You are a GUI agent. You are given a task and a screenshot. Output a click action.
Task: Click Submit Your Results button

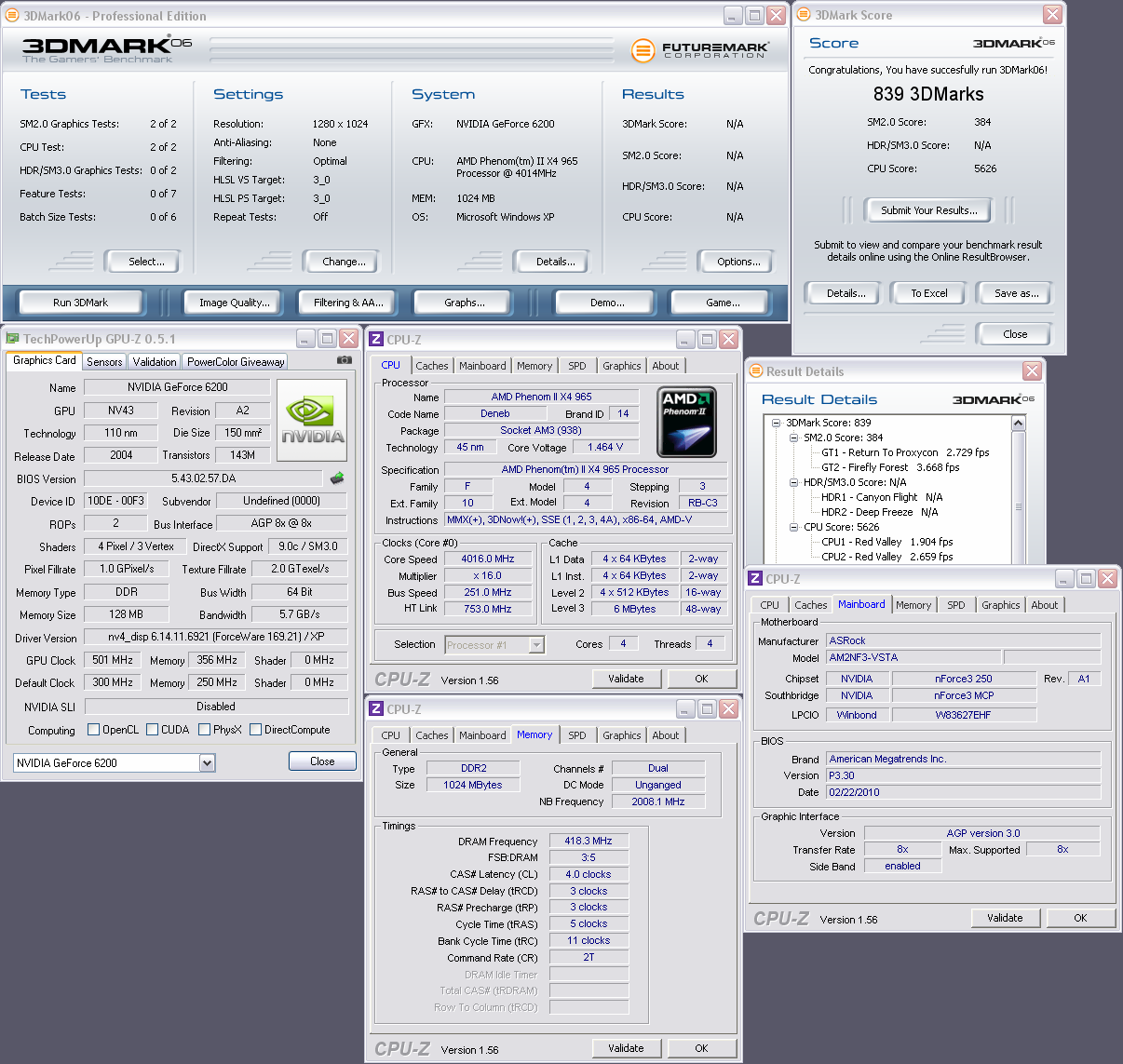(x=929, y=210)
